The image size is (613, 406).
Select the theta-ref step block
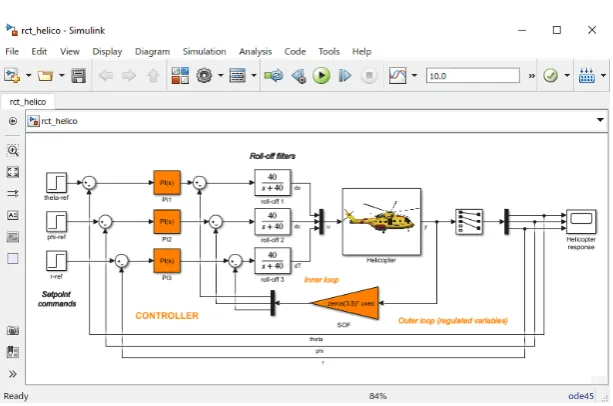57,182
